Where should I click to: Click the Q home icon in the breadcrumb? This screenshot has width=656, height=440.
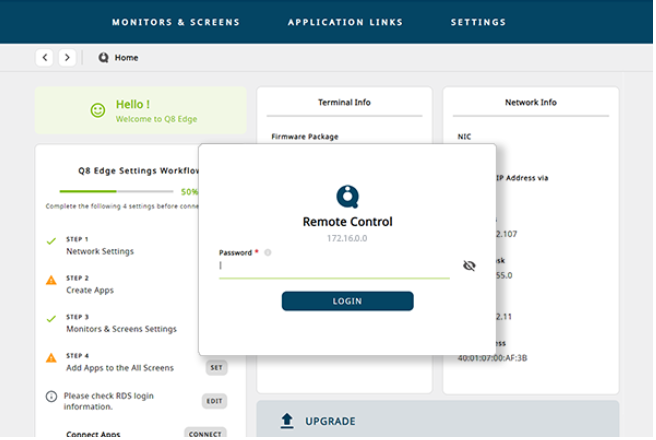103,58
